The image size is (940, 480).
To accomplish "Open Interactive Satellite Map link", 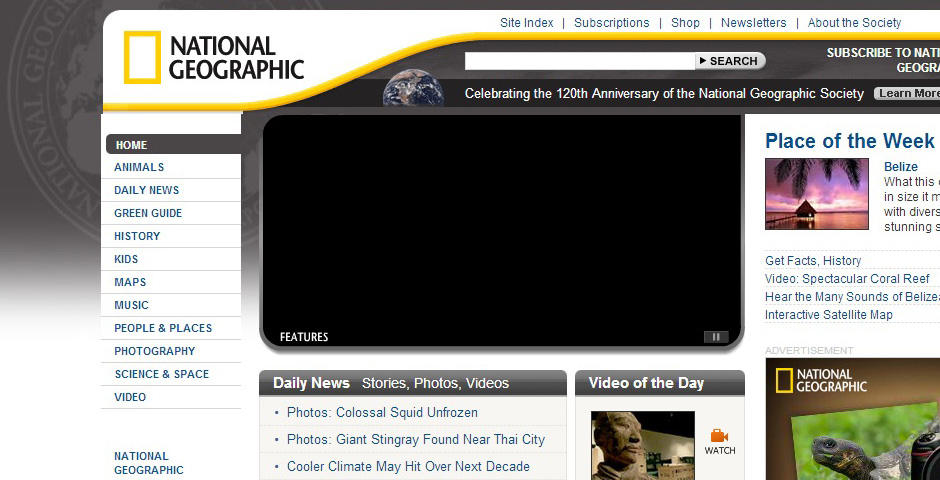I will coord(828,315).
